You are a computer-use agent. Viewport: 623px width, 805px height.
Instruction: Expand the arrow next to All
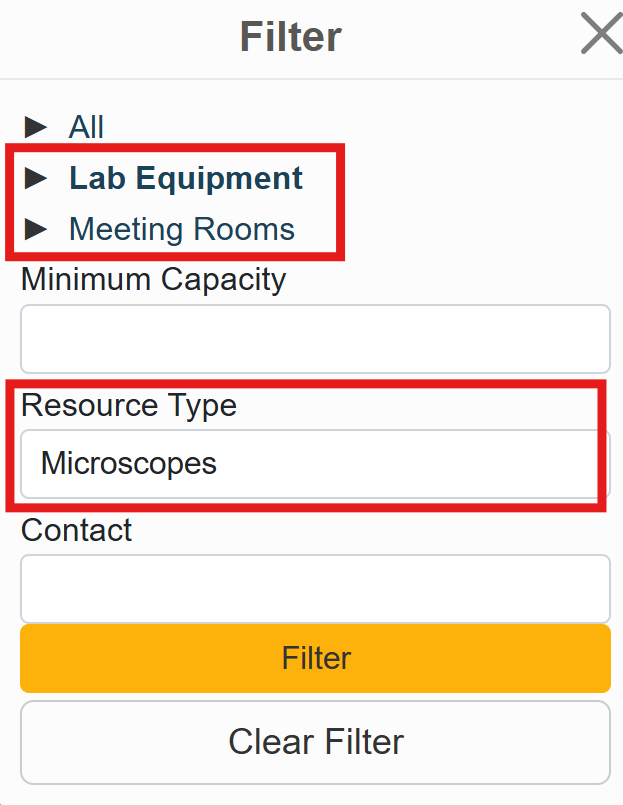36,127
